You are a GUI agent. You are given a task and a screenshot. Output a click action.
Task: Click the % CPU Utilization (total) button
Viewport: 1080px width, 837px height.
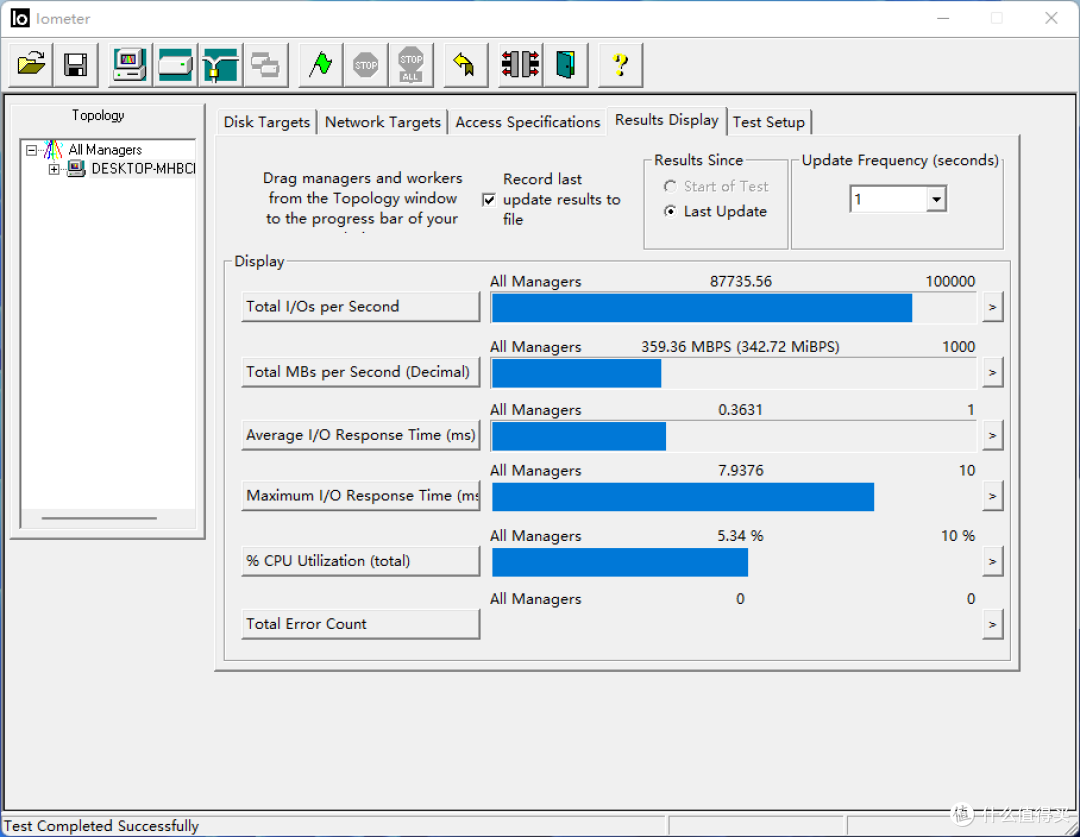tap(360, 561)
